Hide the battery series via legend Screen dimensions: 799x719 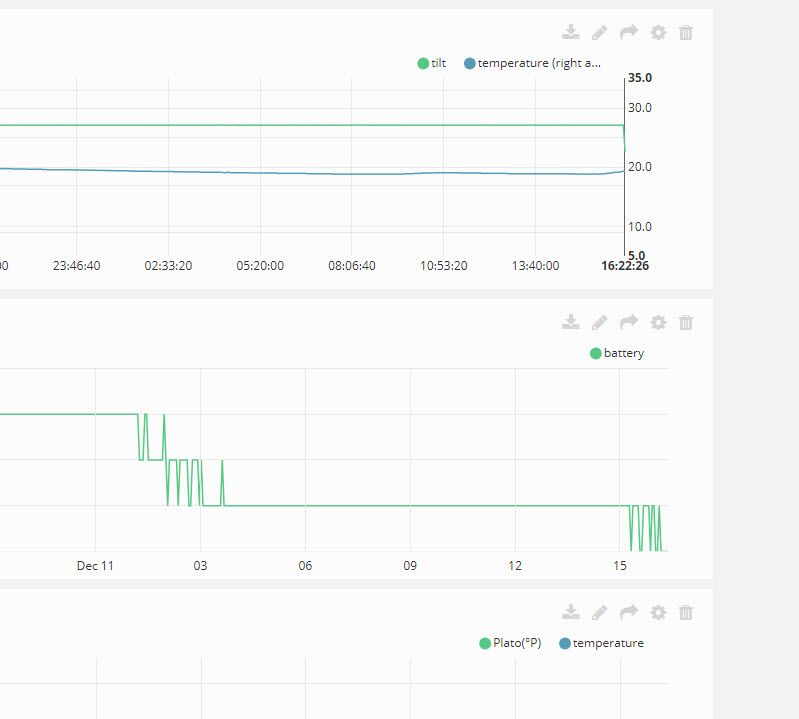click(617, 353)
